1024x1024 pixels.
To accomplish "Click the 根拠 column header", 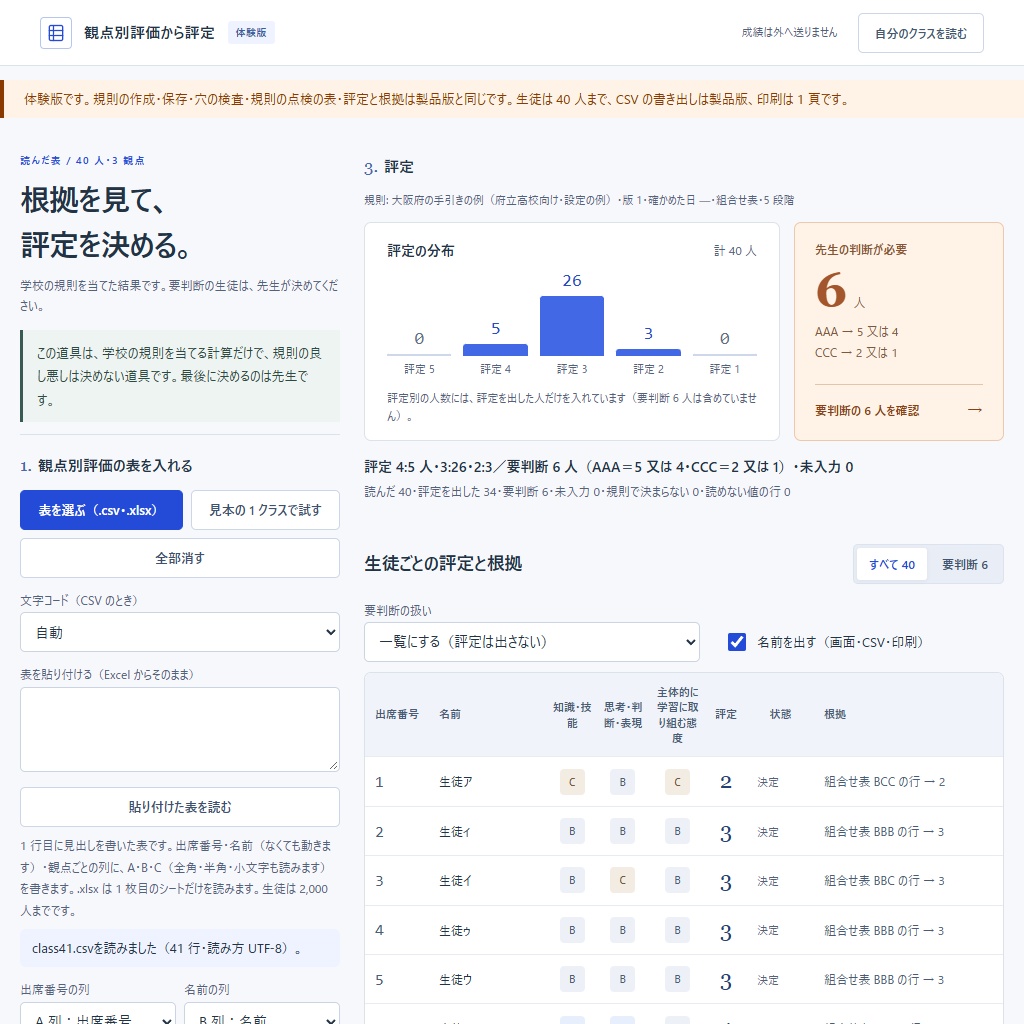I will coord(835,714).
